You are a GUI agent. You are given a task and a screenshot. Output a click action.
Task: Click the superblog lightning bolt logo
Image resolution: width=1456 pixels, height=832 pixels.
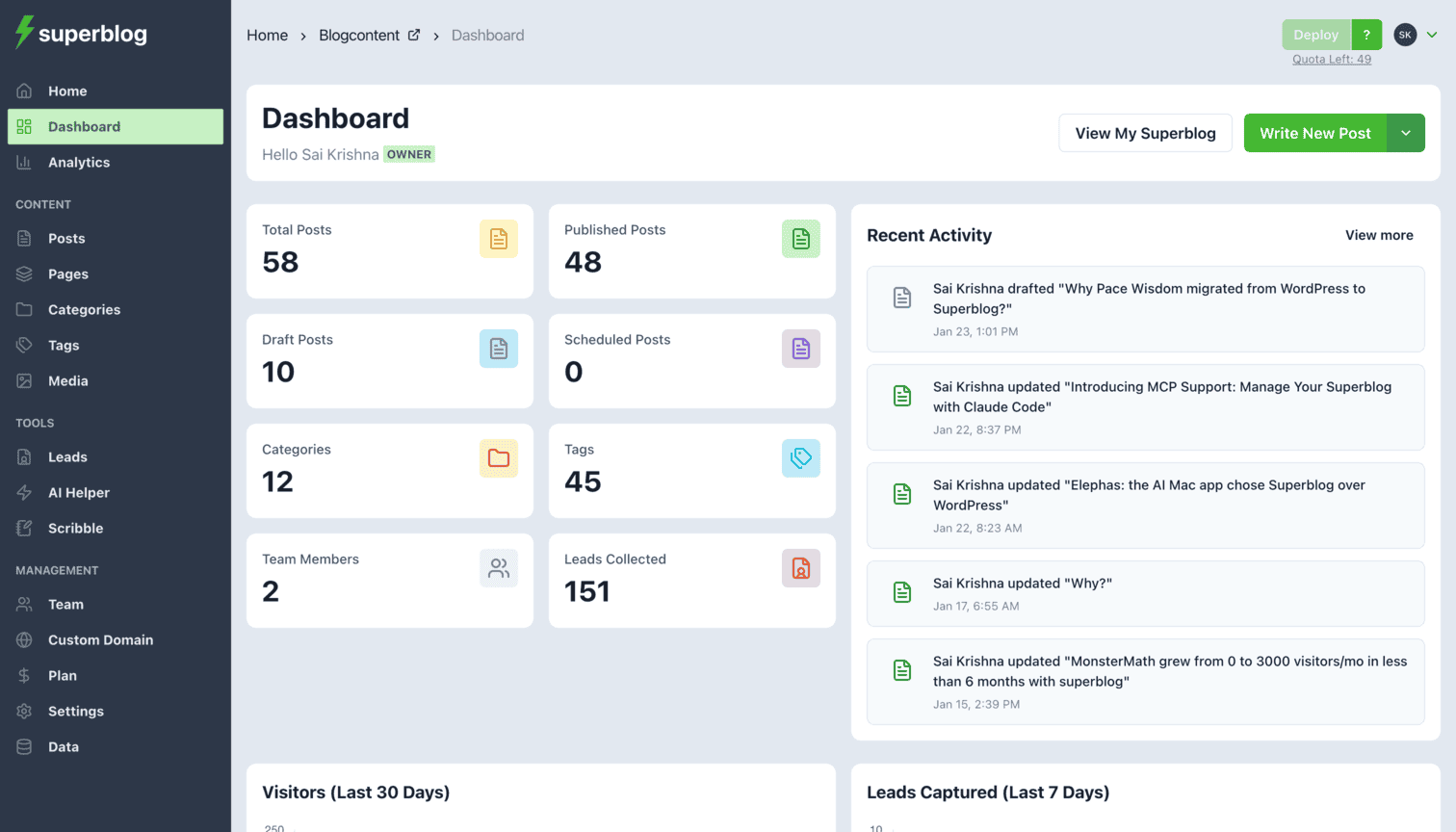(x=23, y=33)
